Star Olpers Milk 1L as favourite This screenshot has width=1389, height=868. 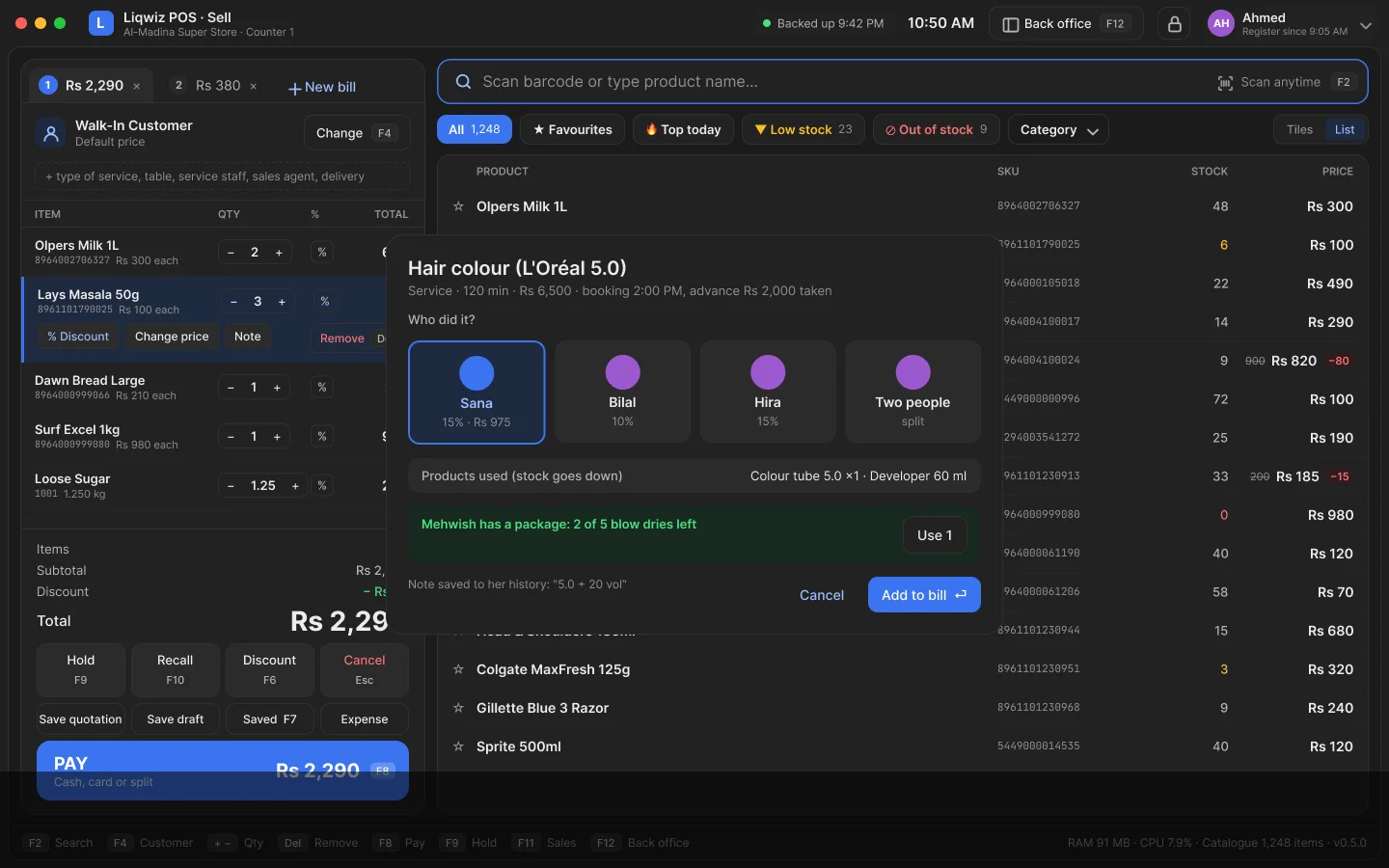click(x=458, y=206)
